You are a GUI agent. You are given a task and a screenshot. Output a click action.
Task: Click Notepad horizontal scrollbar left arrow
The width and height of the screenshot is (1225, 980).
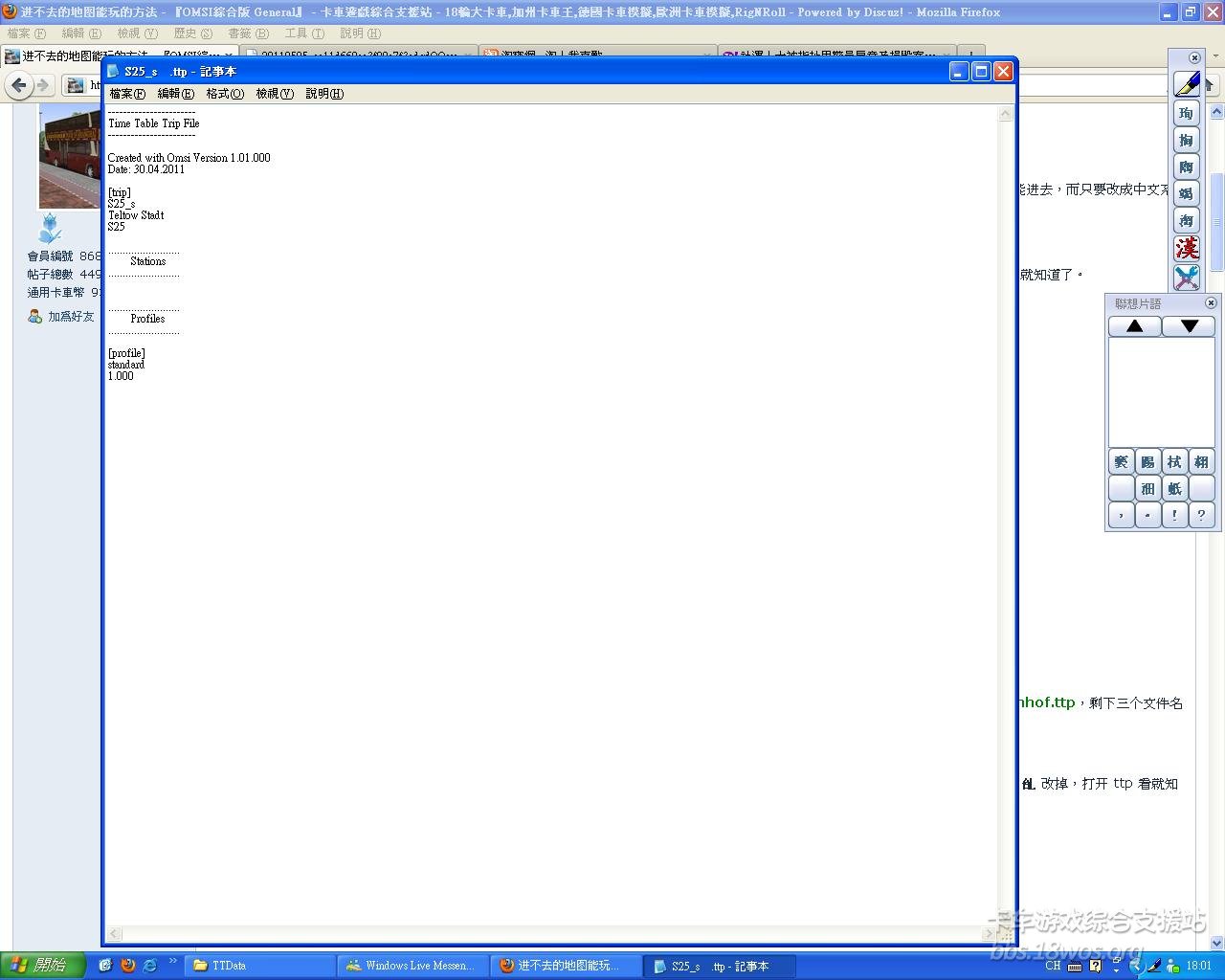point(114,933)
